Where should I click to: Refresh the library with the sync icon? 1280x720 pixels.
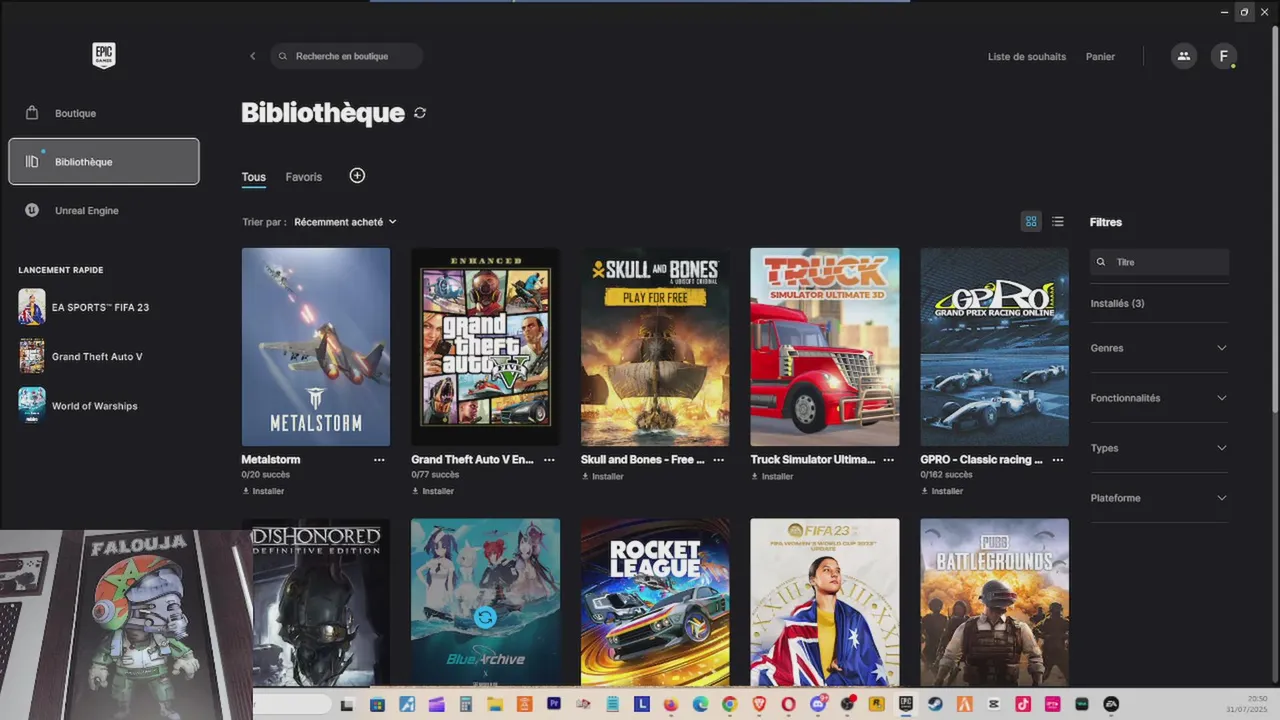click(420, 113)
